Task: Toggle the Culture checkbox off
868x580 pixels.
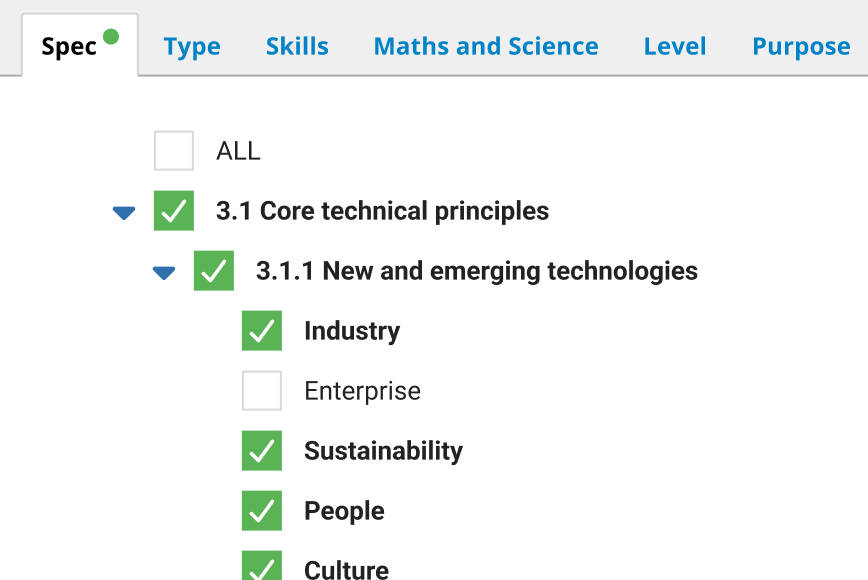Action: (x=262, y=567)
